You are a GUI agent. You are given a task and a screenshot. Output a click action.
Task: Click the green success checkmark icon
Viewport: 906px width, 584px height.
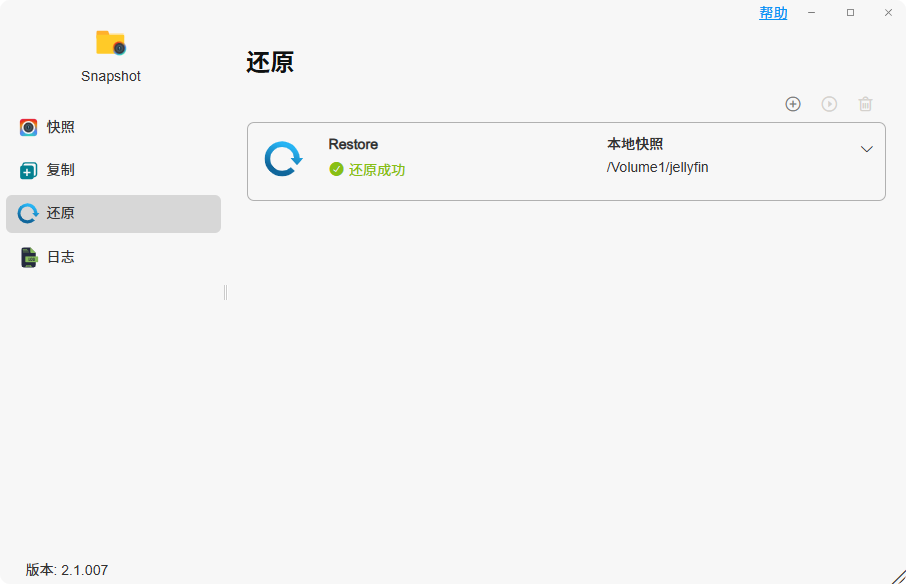335,169
